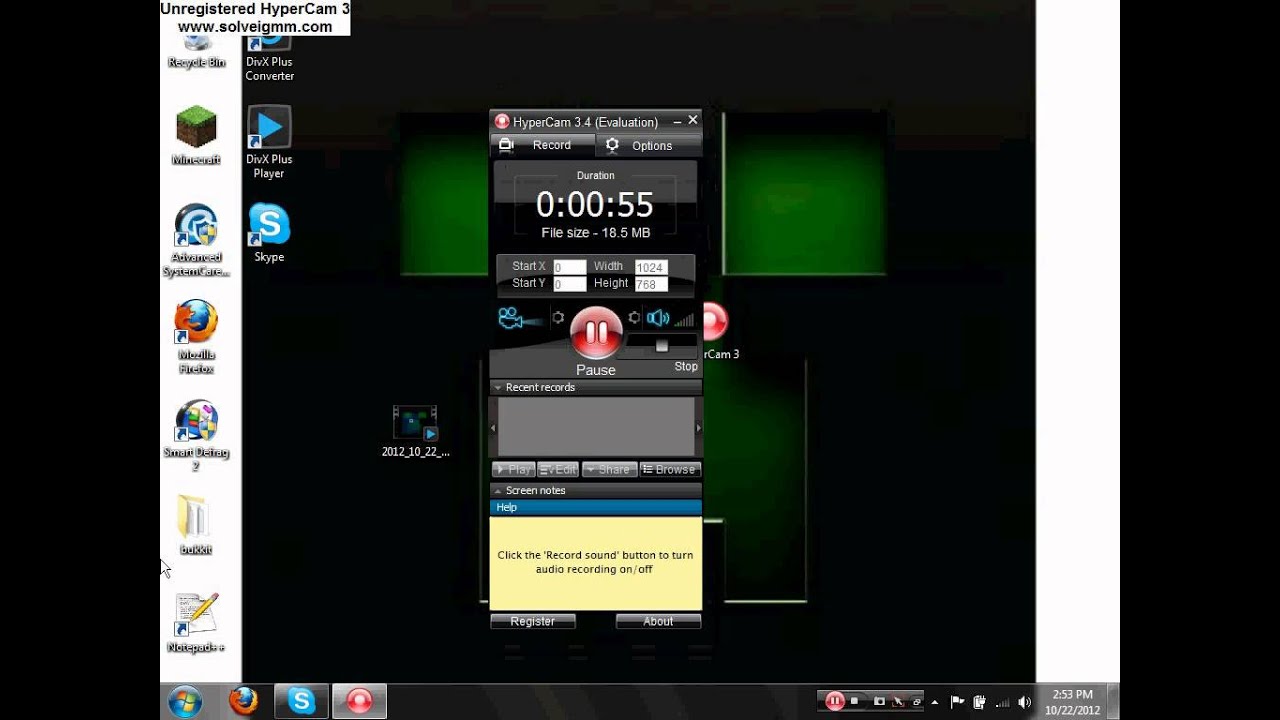The image size is (1280, 720).
Task: Click the Play button under Recent records
Action: [x=514, y=469]
